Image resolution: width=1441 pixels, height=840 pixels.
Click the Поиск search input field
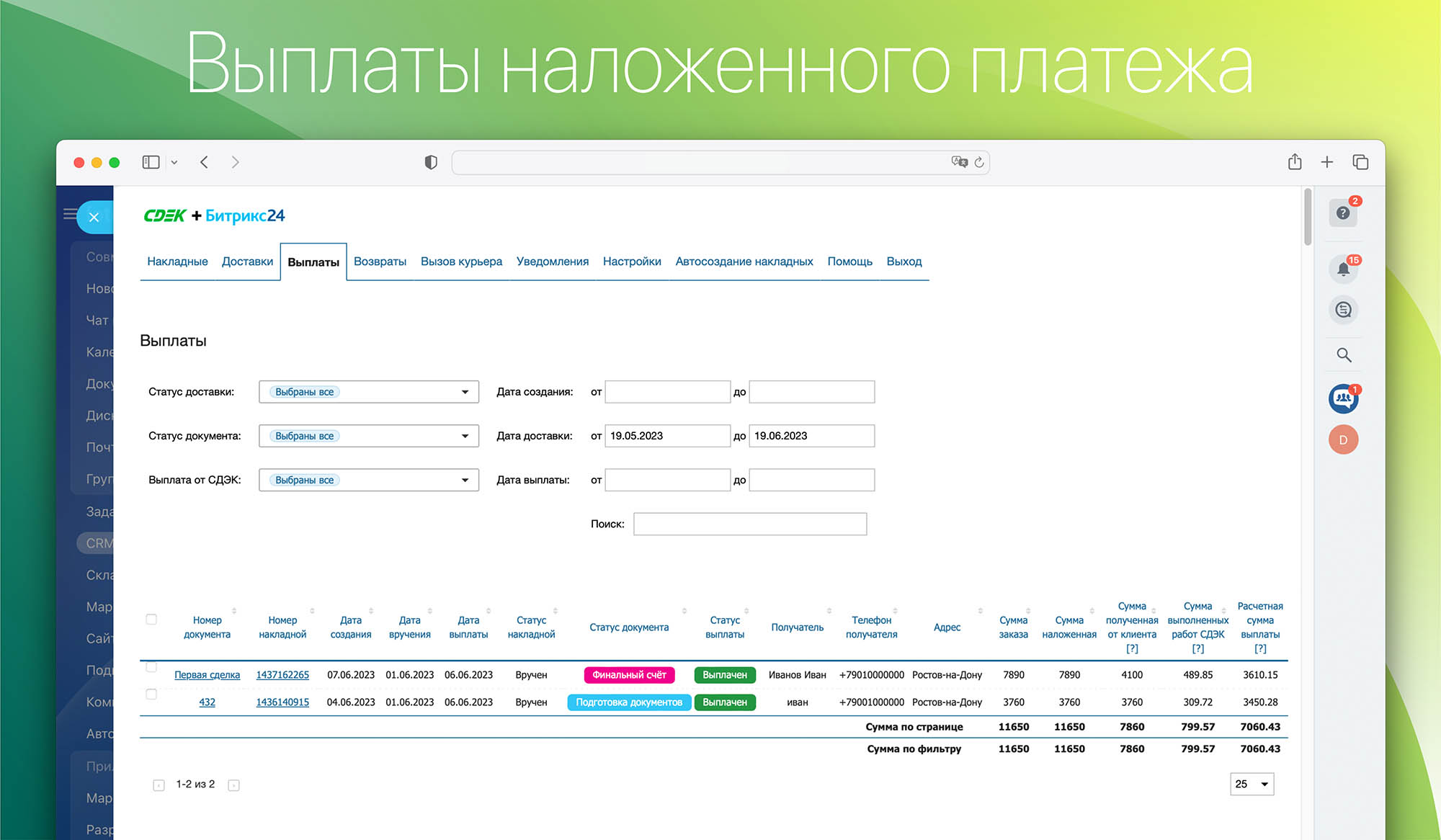point(749,524)
